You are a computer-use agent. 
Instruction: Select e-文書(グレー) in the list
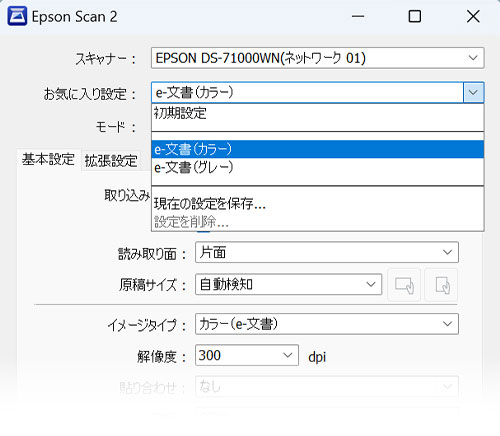click(317, 167)
